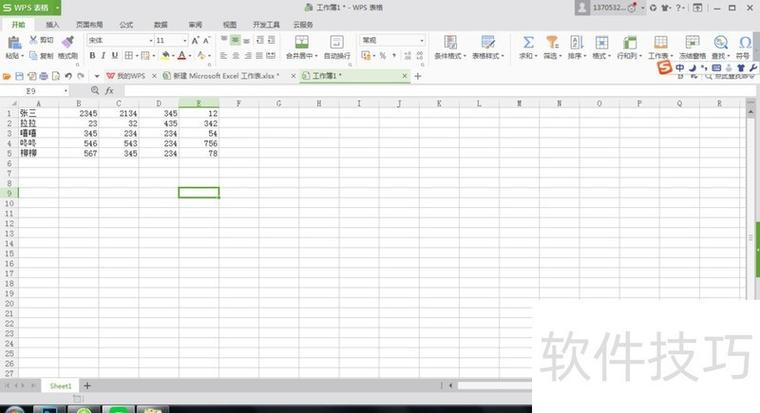The width and height of the screenshot is (760, 413).
Task: Click the Name Box showing E9
Action: click(x=34, y=91)
